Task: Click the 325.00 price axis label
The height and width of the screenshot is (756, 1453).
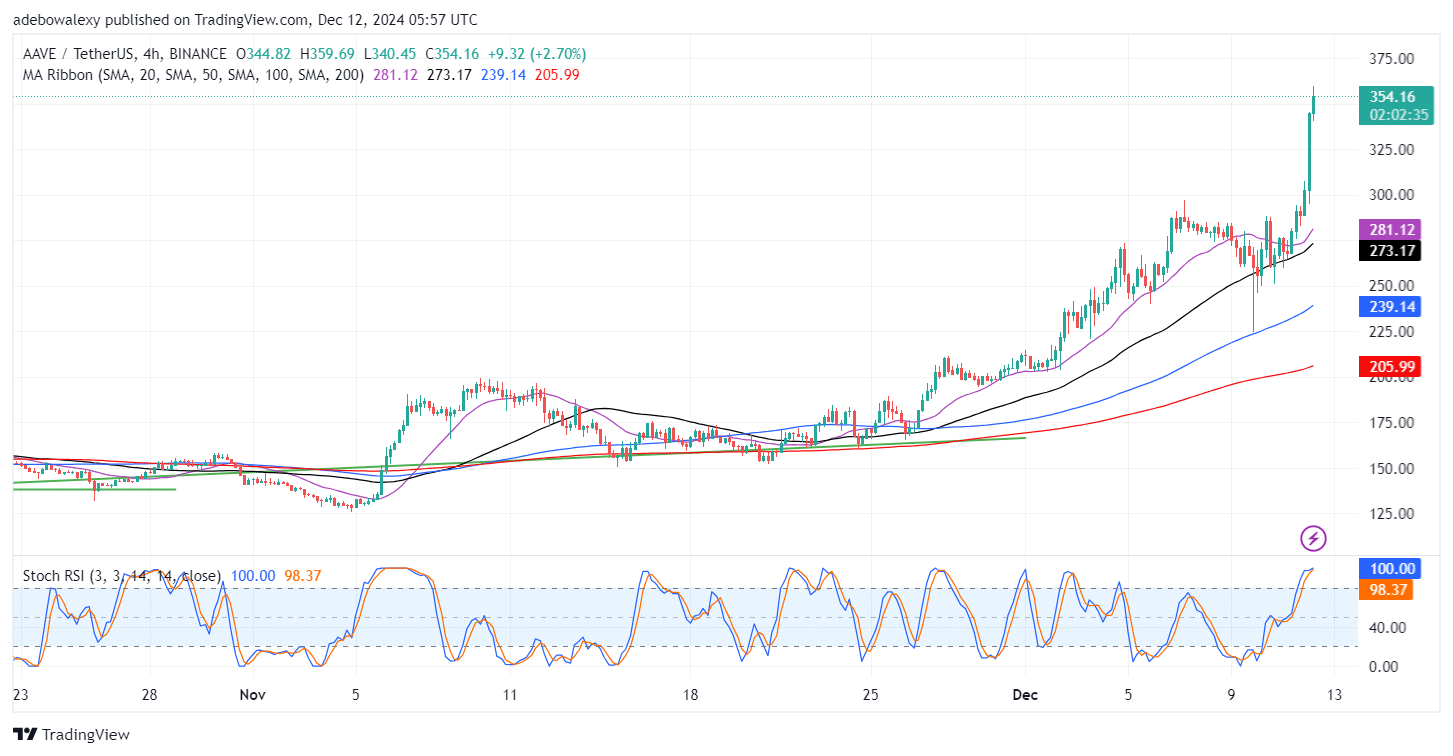Action: (x=1391, y=149)
